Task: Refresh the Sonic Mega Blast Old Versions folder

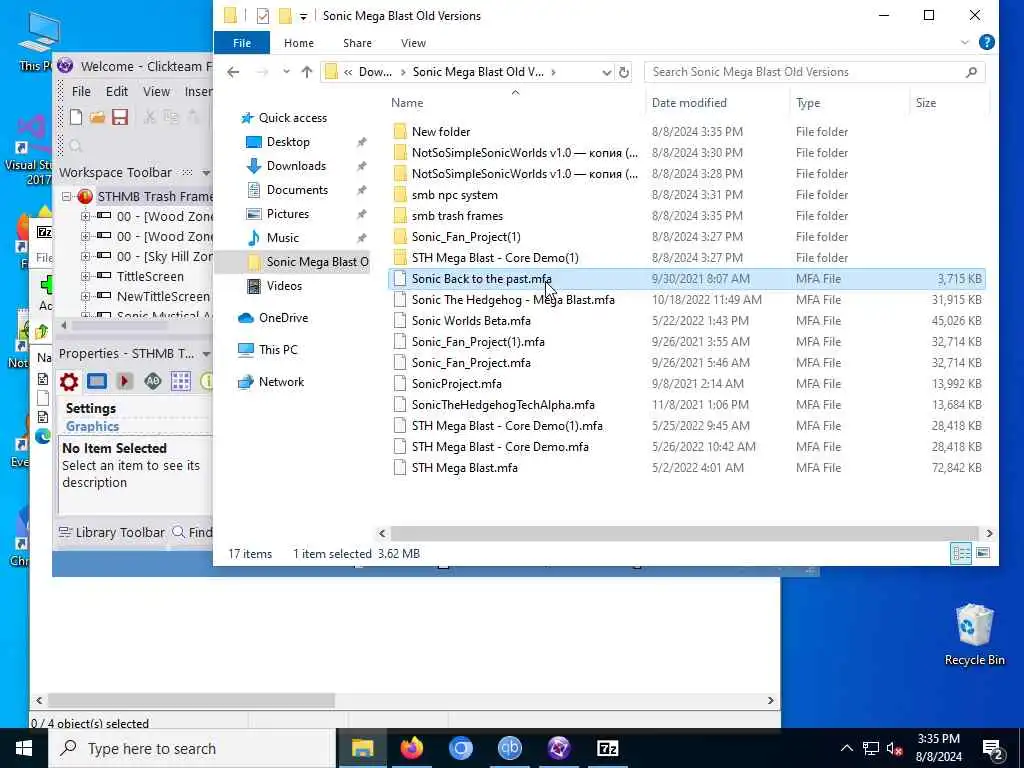Action: click(x=624, y=72)
